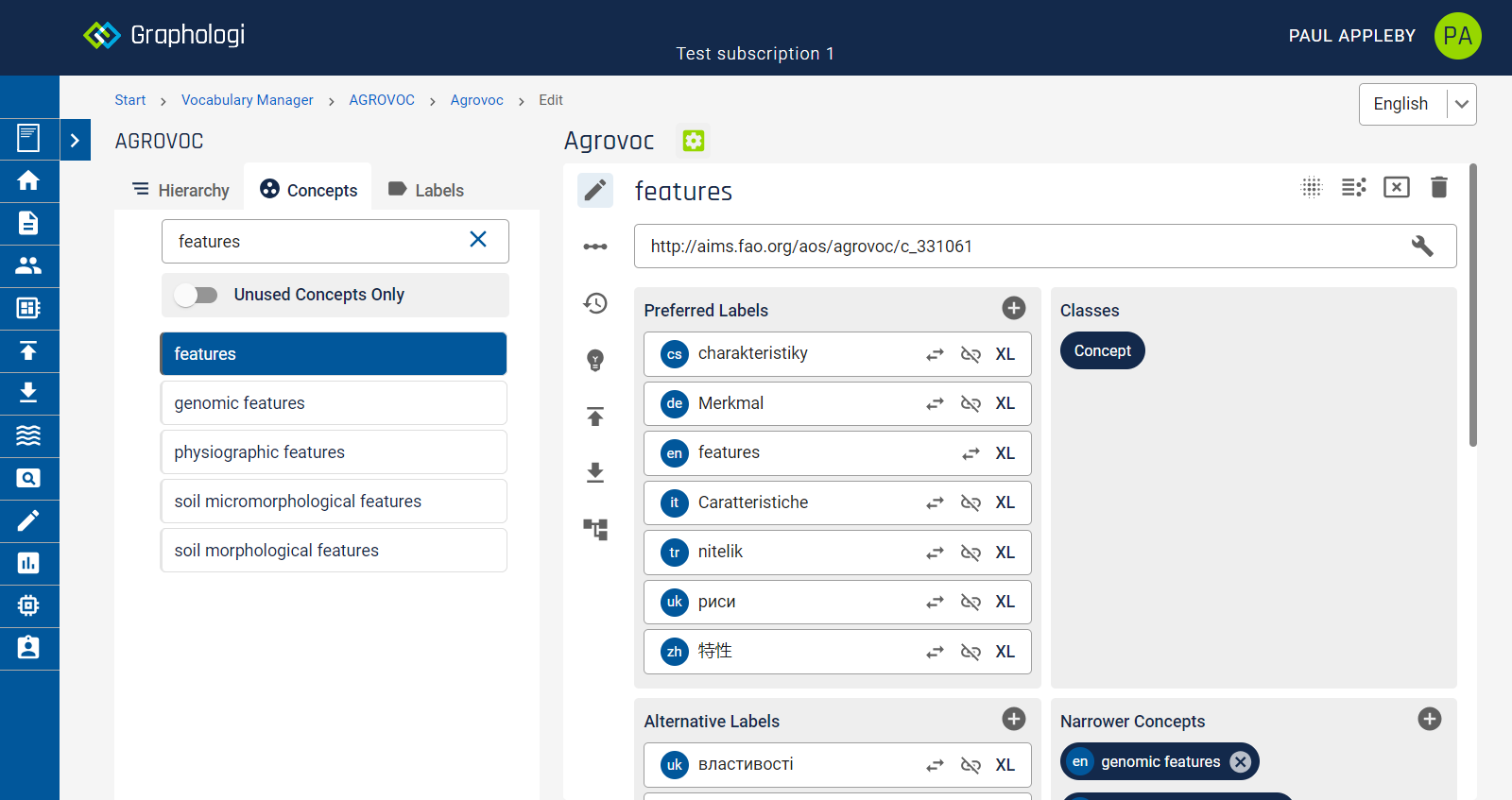Image resolution: width=1512 pixels, height=800 pixels.
Task: Switch to the Labels tab
Action: (426, 190)
